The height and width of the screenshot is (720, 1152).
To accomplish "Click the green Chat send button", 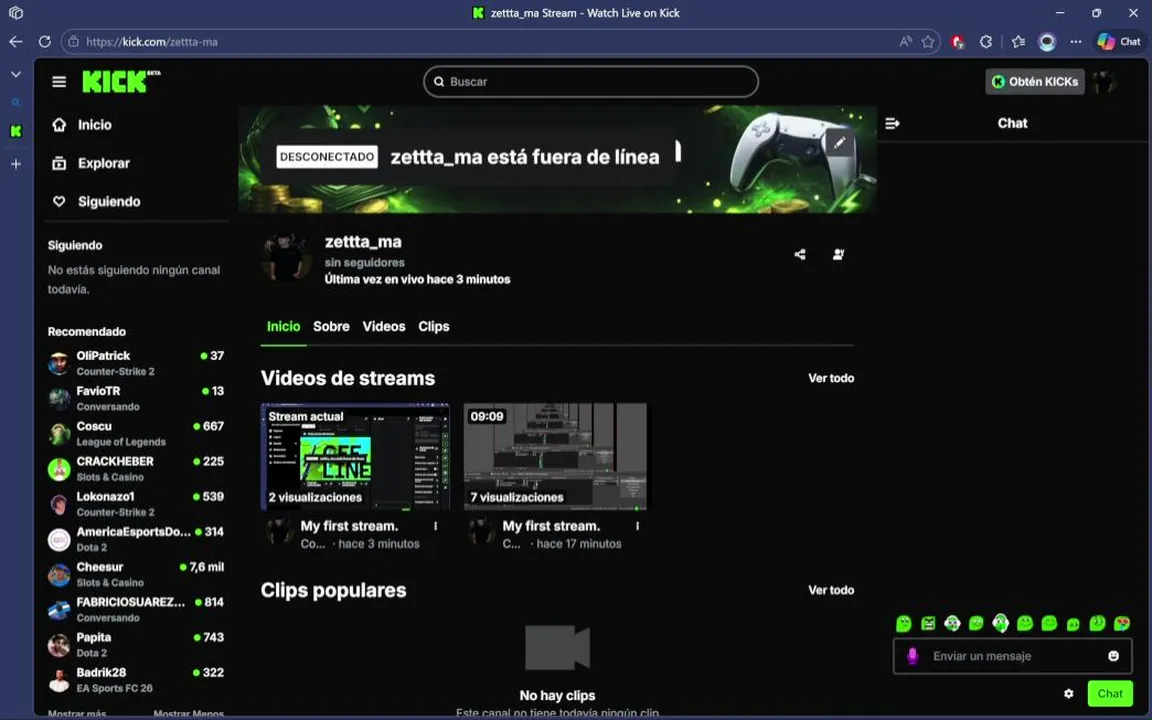I will point(1109,694).
